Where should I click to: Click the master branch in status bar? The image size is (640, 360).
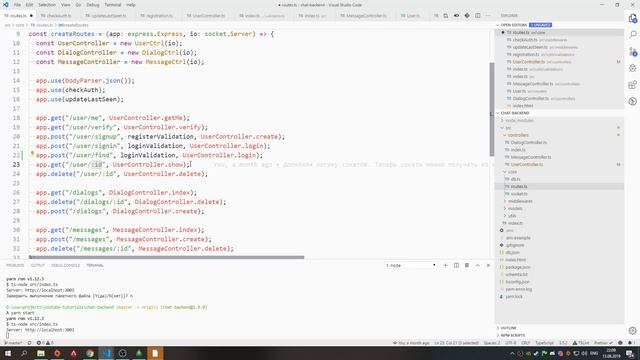pyautogui.click(x=13, y=343)
